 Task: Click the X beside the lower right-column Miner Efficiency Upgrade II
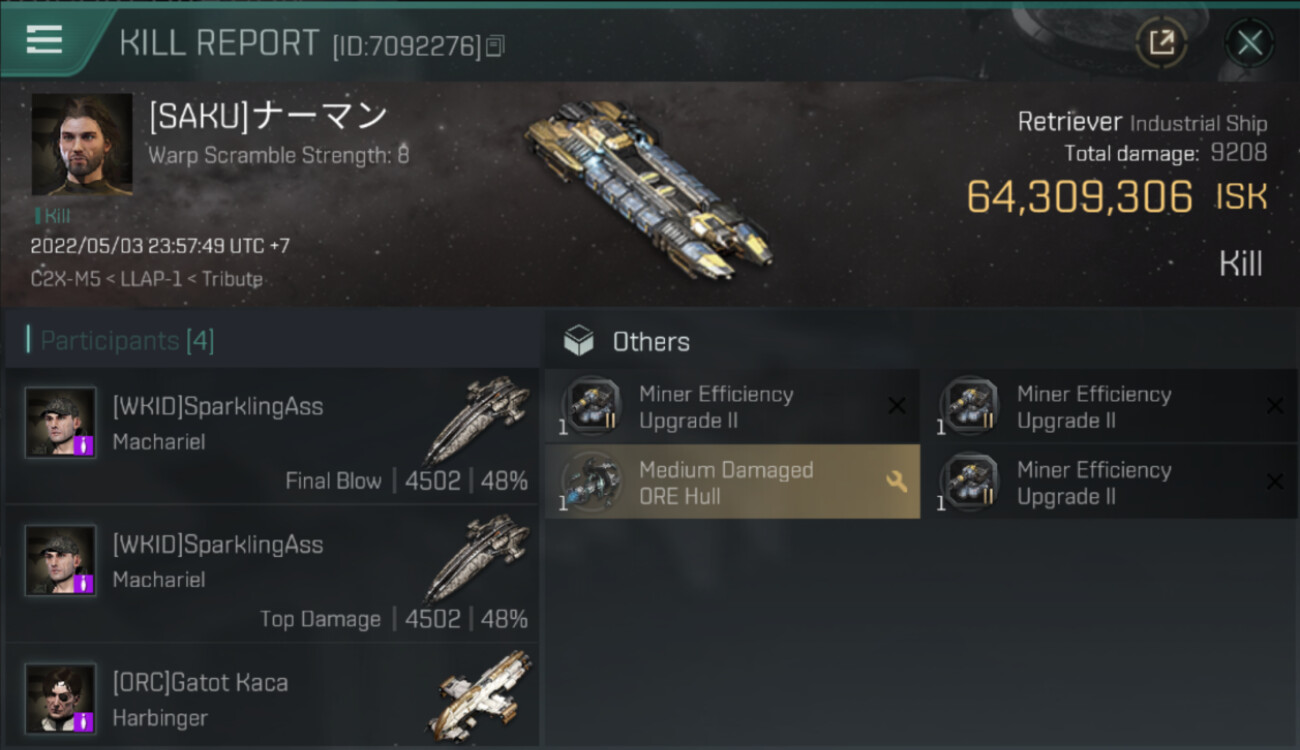coord(1275,482)
